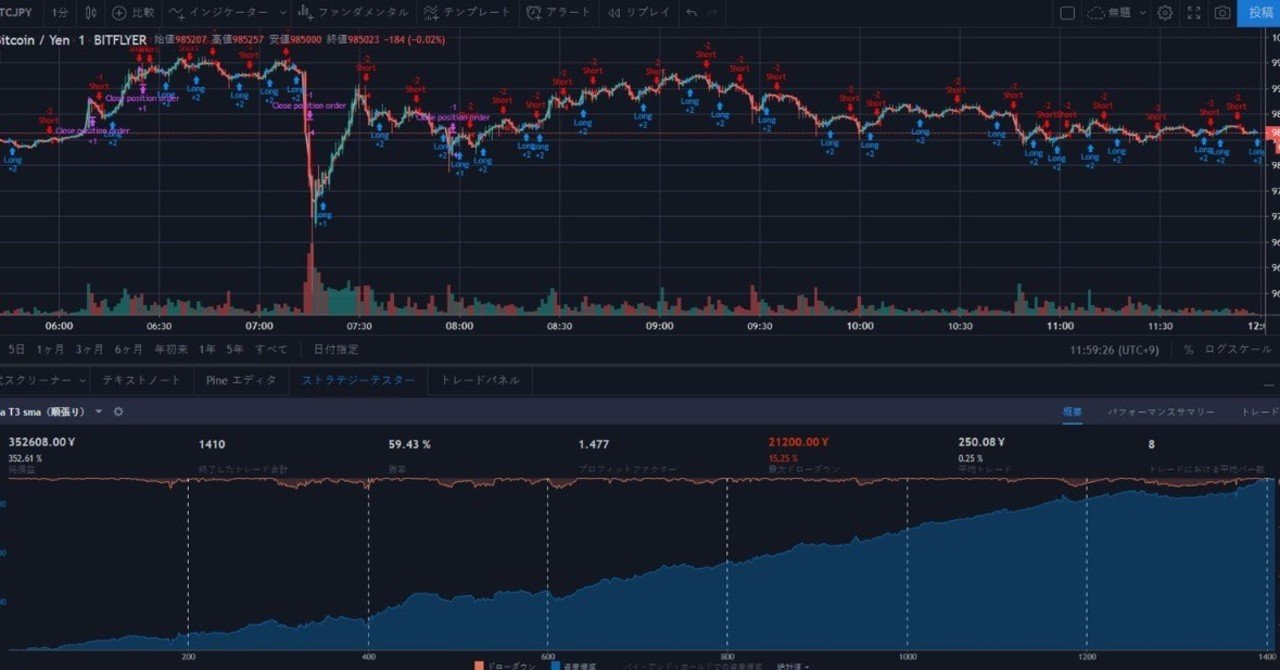Enter fullscreen mode with the expand icon
The width and height of the screenshot is (1280, 670).
[x=1194, y=13]
